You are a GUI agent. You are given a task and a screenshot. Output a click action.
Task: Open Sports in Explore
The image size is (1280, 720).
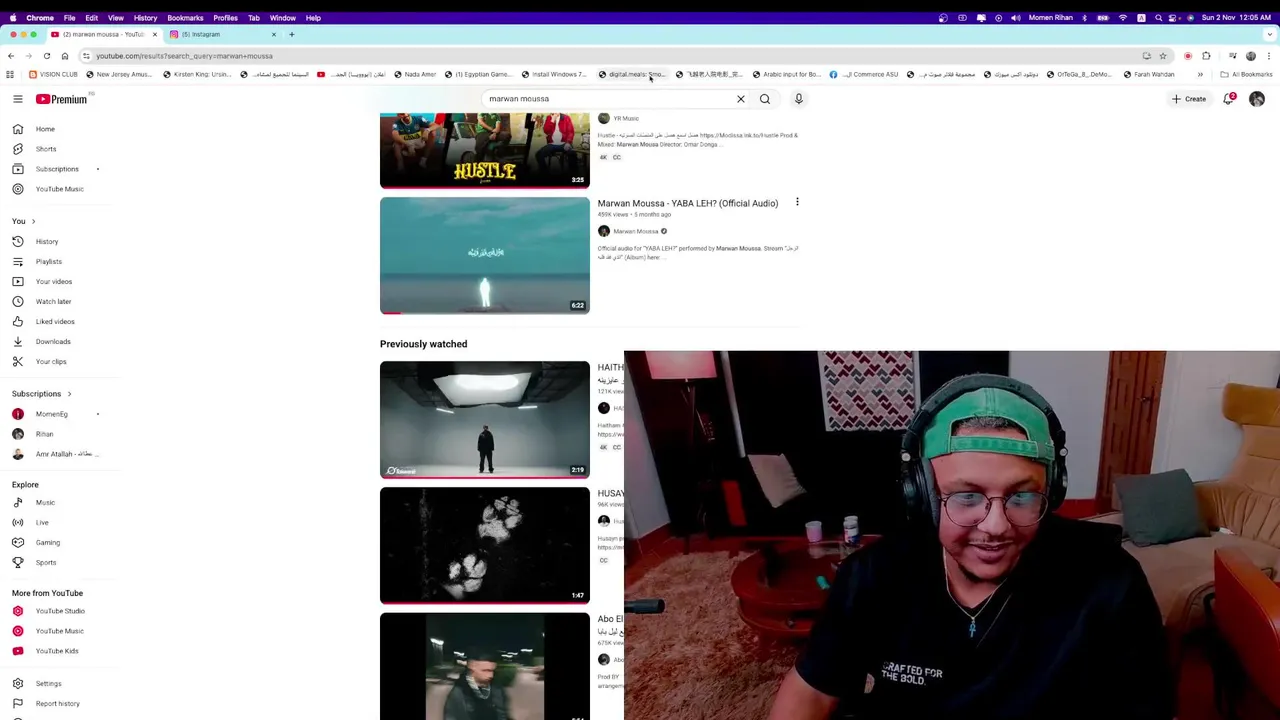46,562
